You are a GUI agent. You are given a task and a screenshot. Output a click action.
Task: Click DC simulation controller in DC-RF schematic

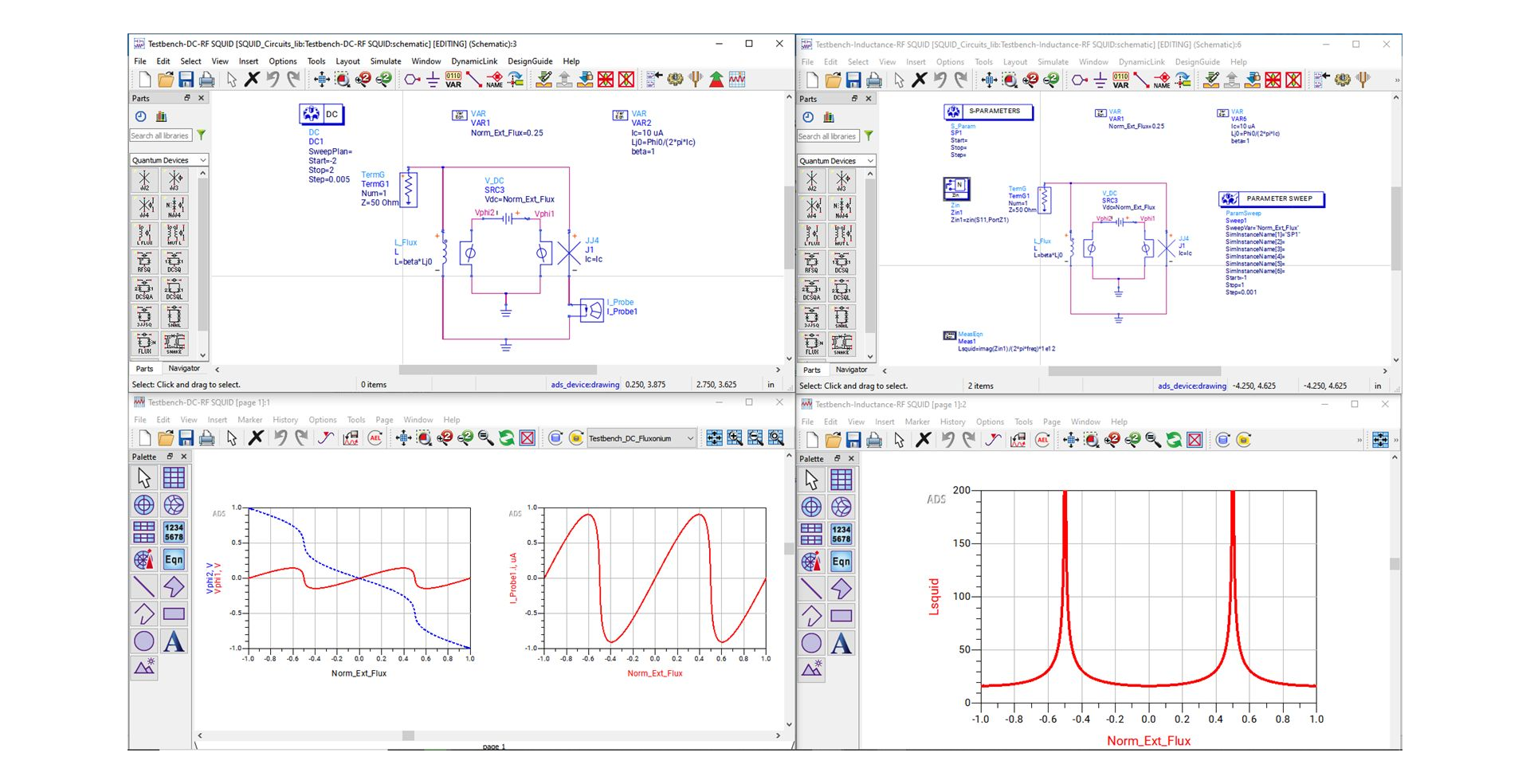click(322, 115)
